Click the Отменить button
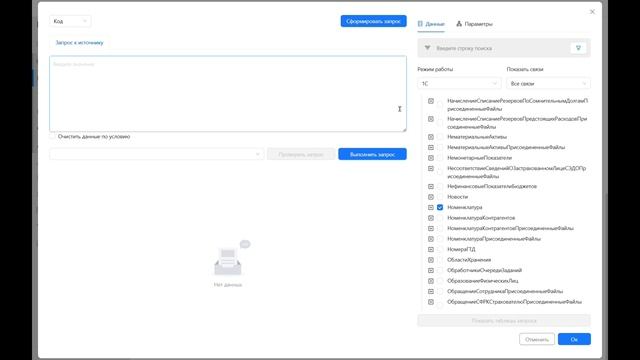The height and width of the screenshot is (360, 640). pyautogui.click(x=537, y=339)
